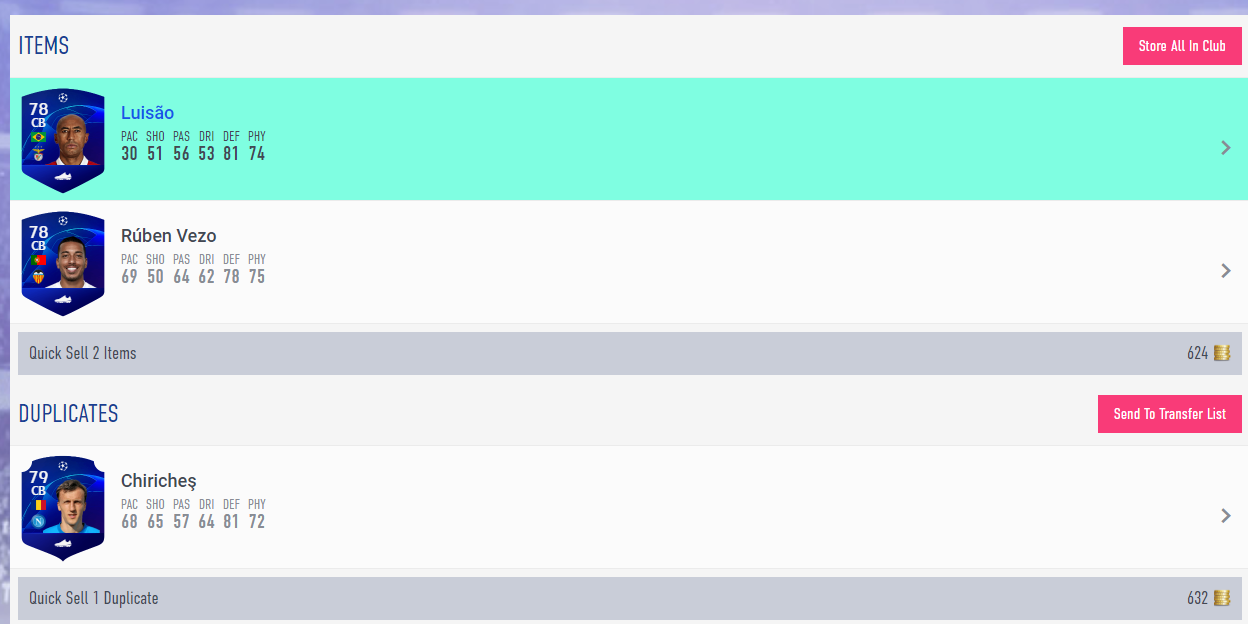Select Quick Sell 1 Duplicate bar

point(630,598)
